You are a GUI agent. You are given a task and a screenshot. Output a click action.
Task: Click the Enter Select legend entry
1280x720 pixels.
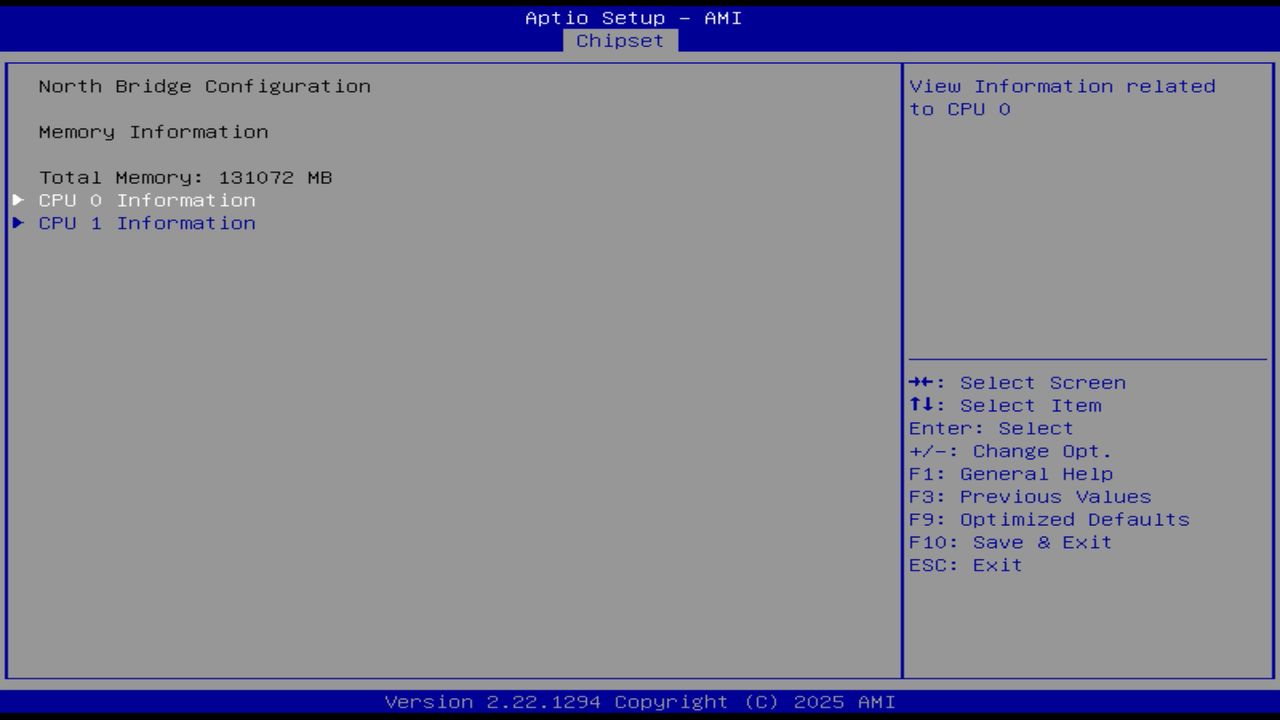click(x=990, y=428)
